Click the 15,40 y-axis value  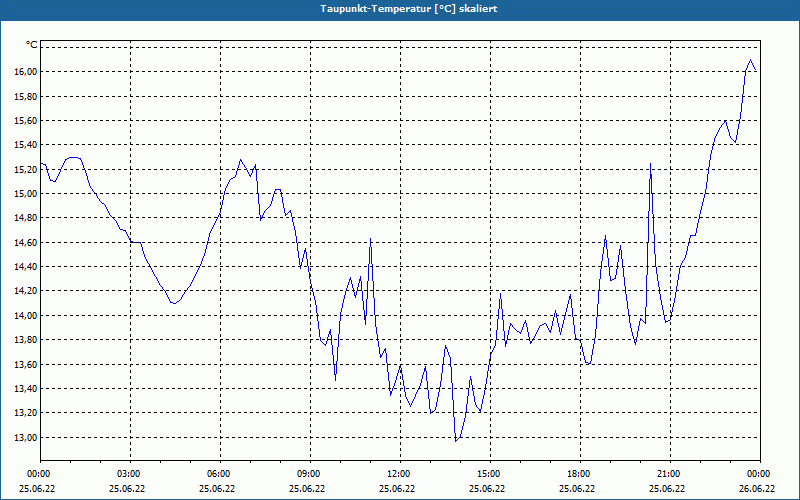[x=28, y=145]
